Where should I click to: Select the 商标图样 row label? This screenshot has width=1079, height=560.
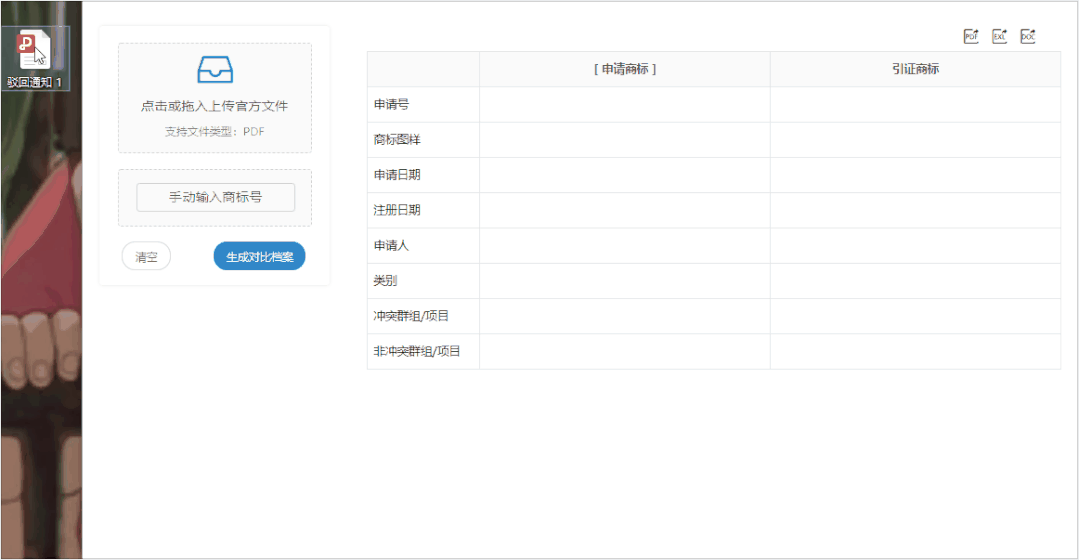397,140
